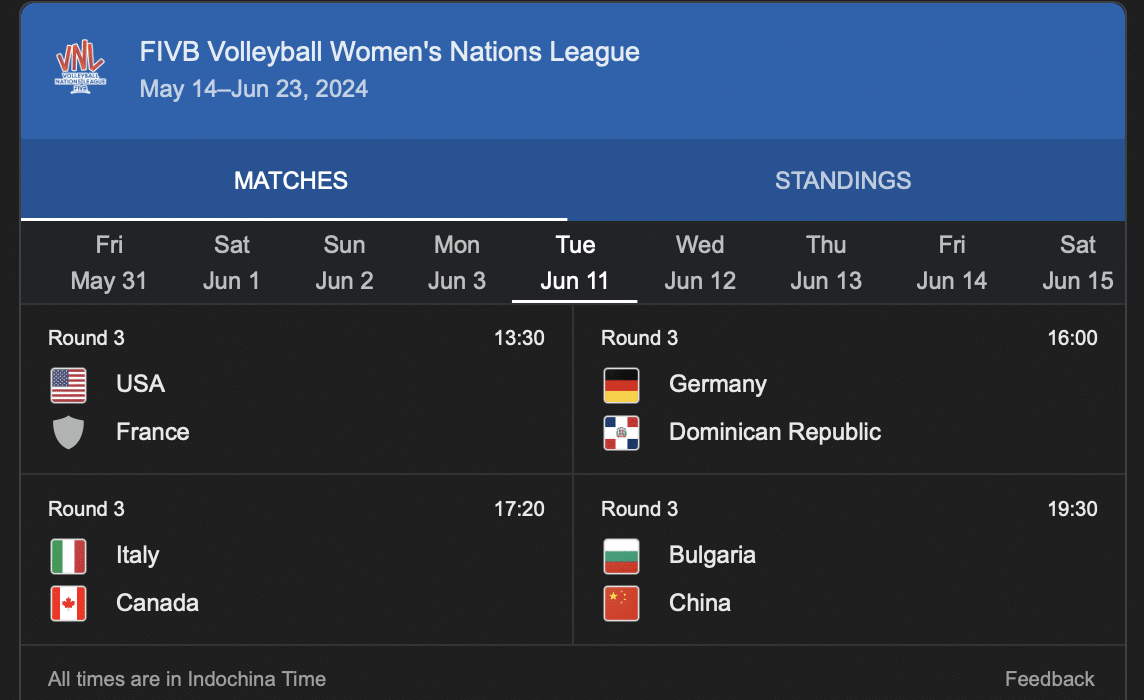Click the Bulgaria flag icon
This screenshot has width=1144, height=700.
pos(621,556)
